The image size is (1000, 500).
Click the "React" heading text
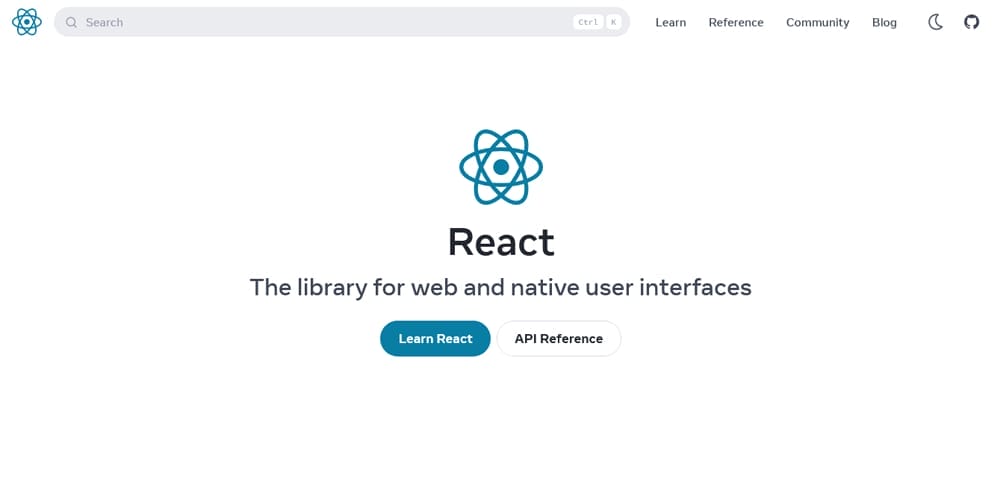[501, 242]
